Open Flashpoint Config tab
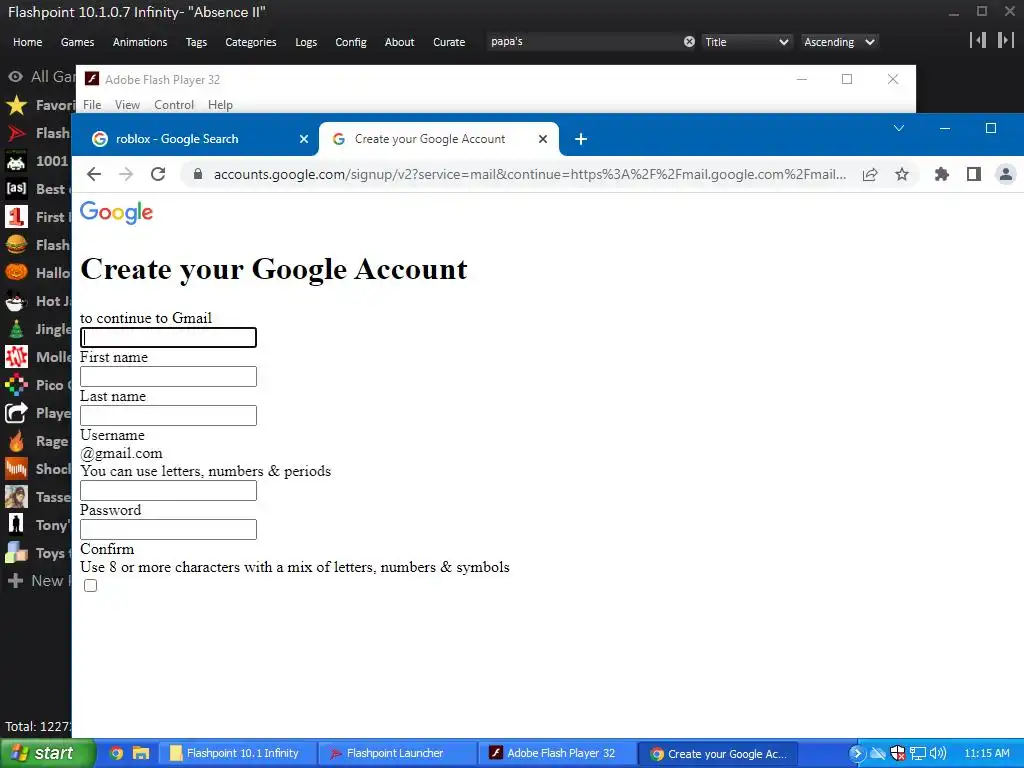Viewport: 1024px width, 768px height. pos(351,42)
